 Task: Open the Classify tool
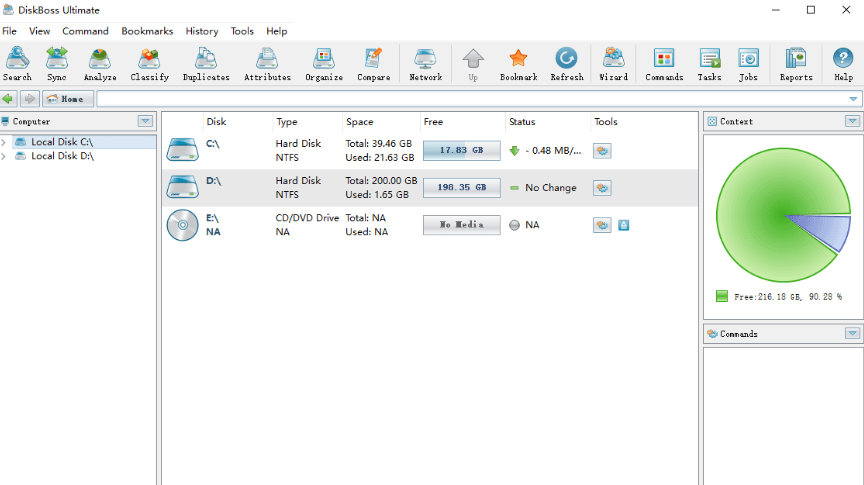pos(149,64)
